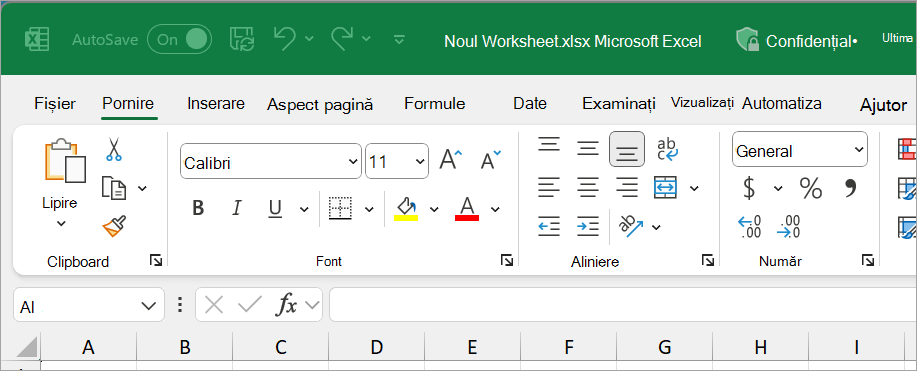917x371 pixels.
Task: Open the Date tab
Action: coord(530,104)
